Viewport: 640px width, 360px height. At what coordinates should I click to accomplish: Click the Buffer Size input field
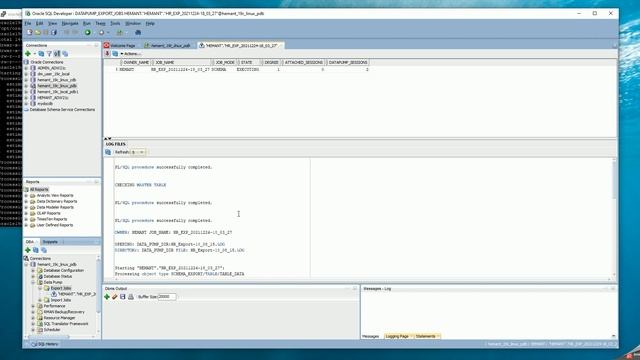click(x=167, y=297)
